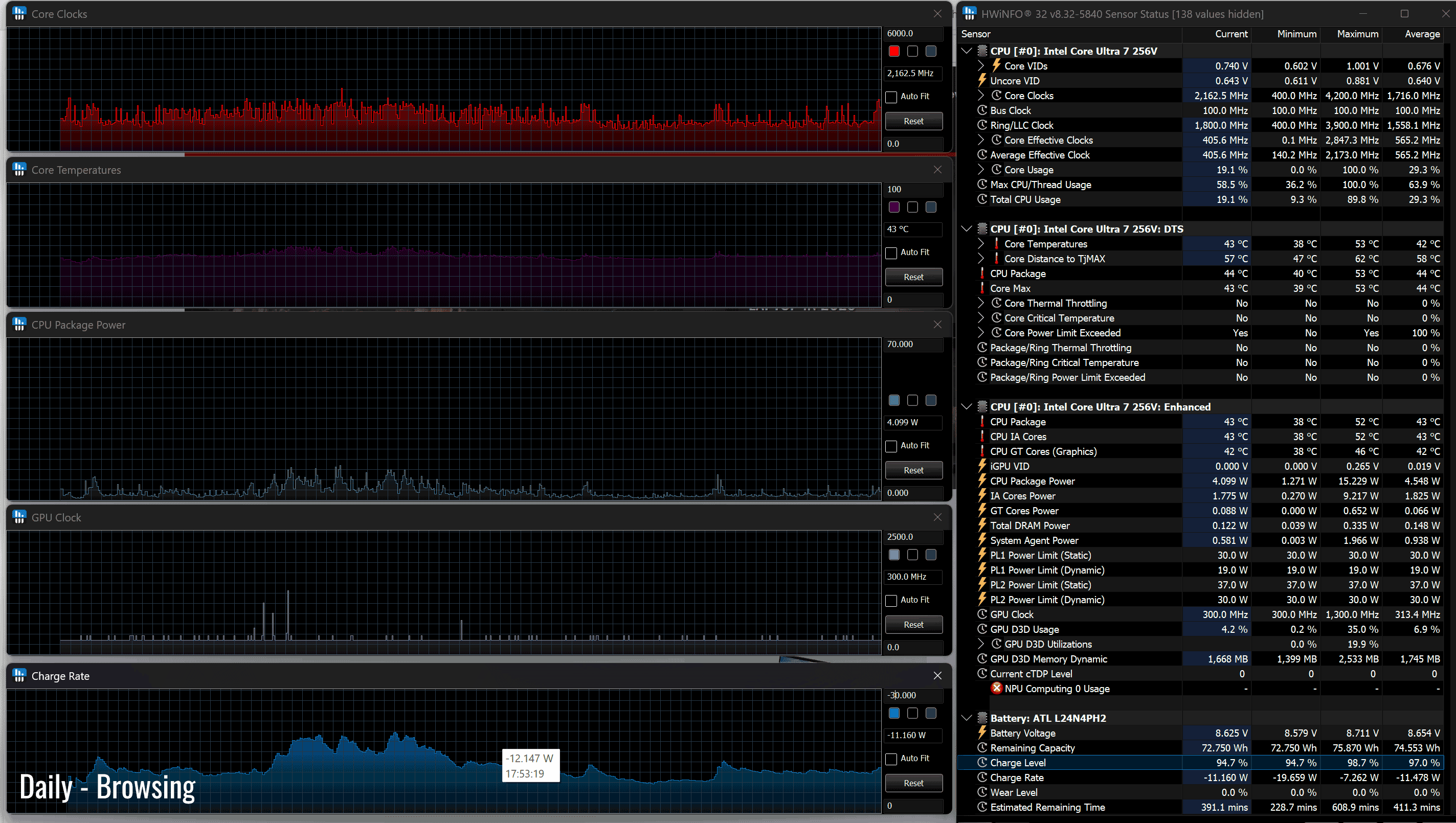Click the thermometer icon beside CPU Package
The height and width of the screenshot is (823, 1456).
(x=982, y=273)
